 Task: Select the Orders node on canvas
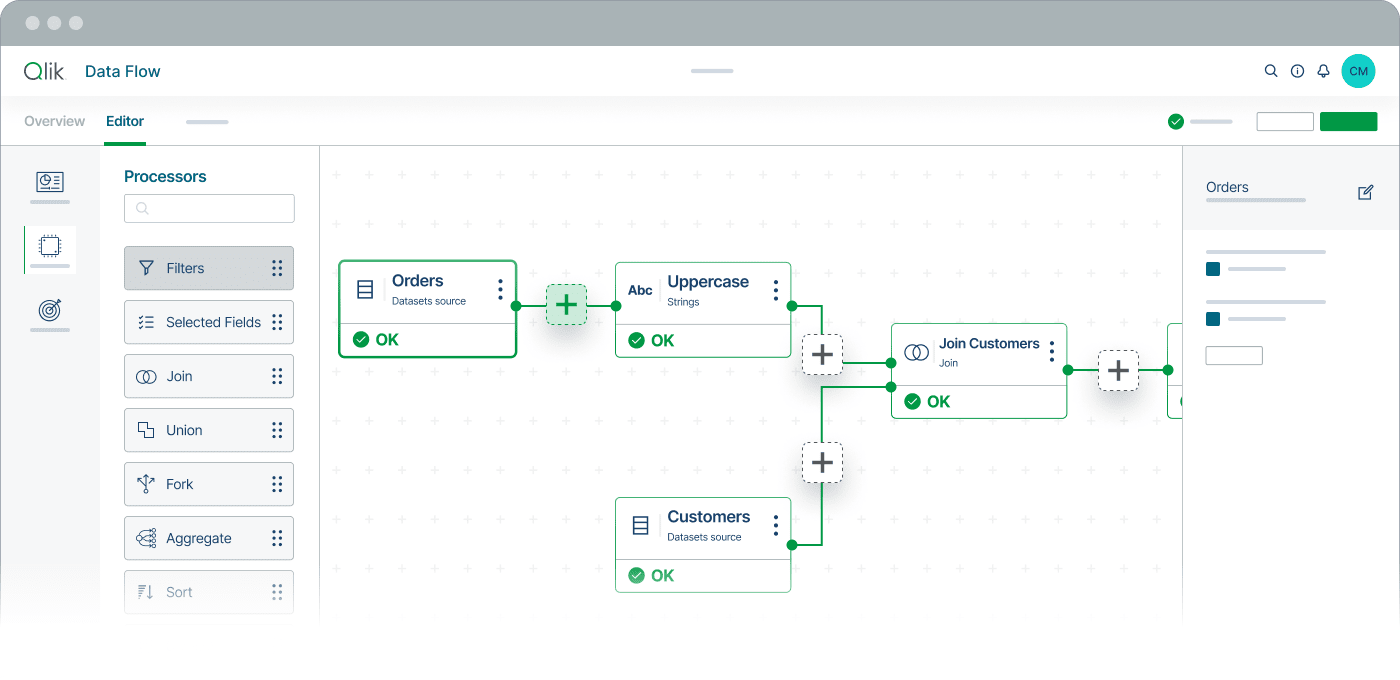(x=428, y=309)
